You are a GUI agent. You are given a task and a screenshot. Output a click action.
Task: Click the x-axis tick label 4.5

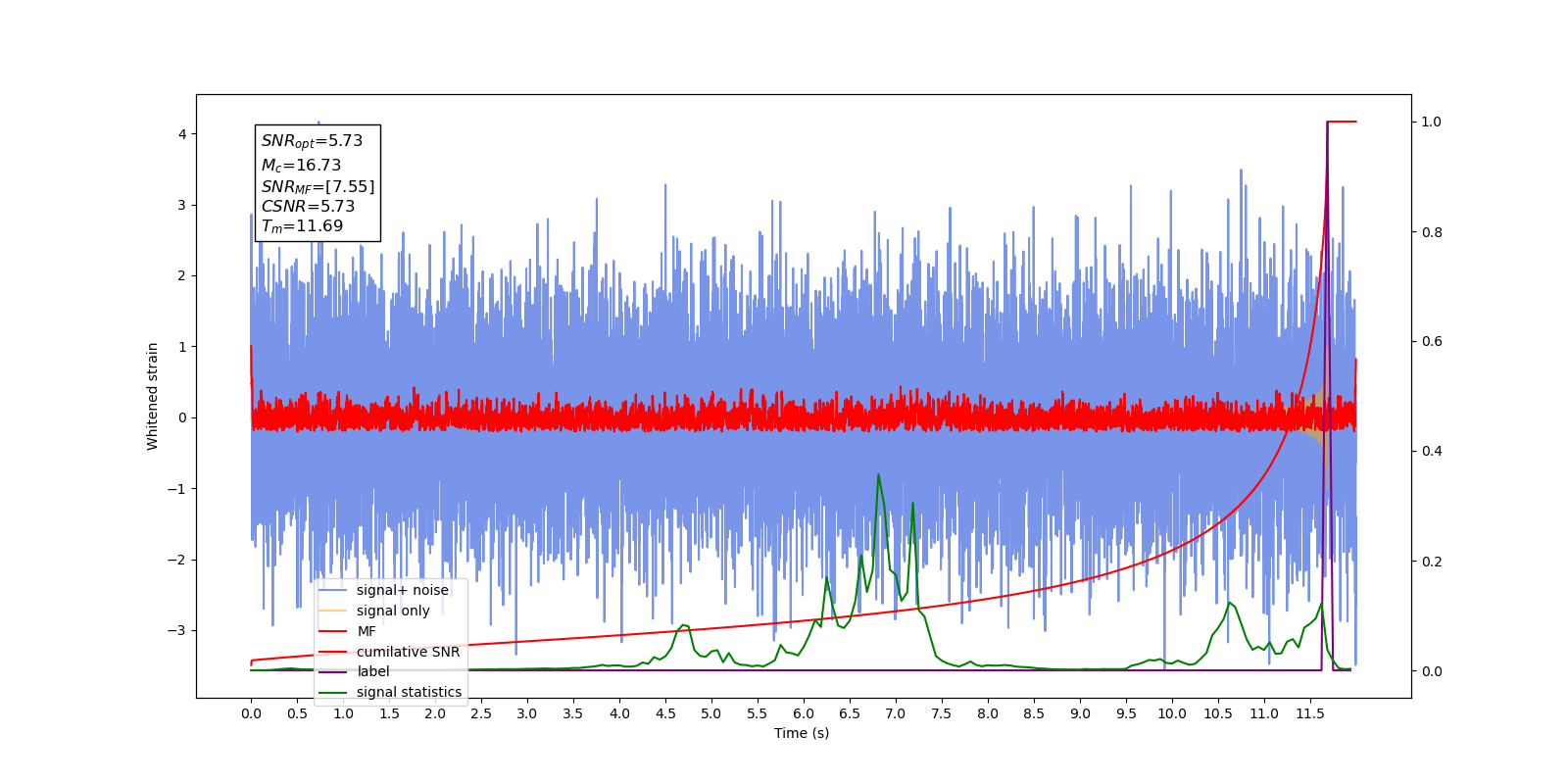[665, 713]
